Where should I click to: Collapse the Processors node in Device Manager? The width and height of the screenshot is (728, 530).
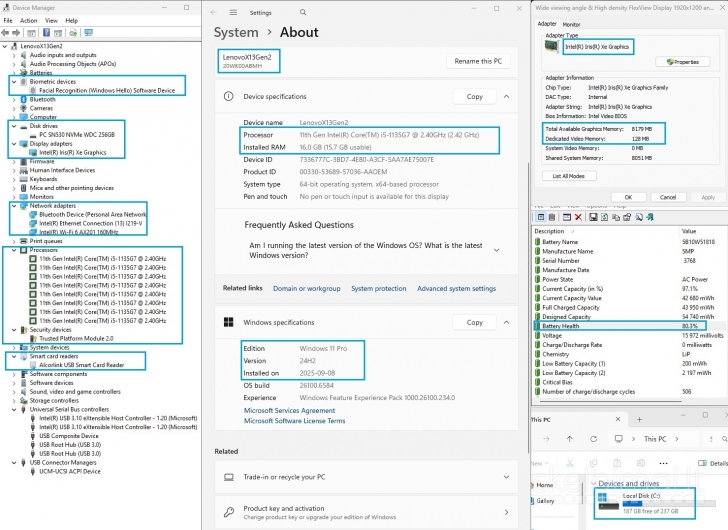[14, 250]
